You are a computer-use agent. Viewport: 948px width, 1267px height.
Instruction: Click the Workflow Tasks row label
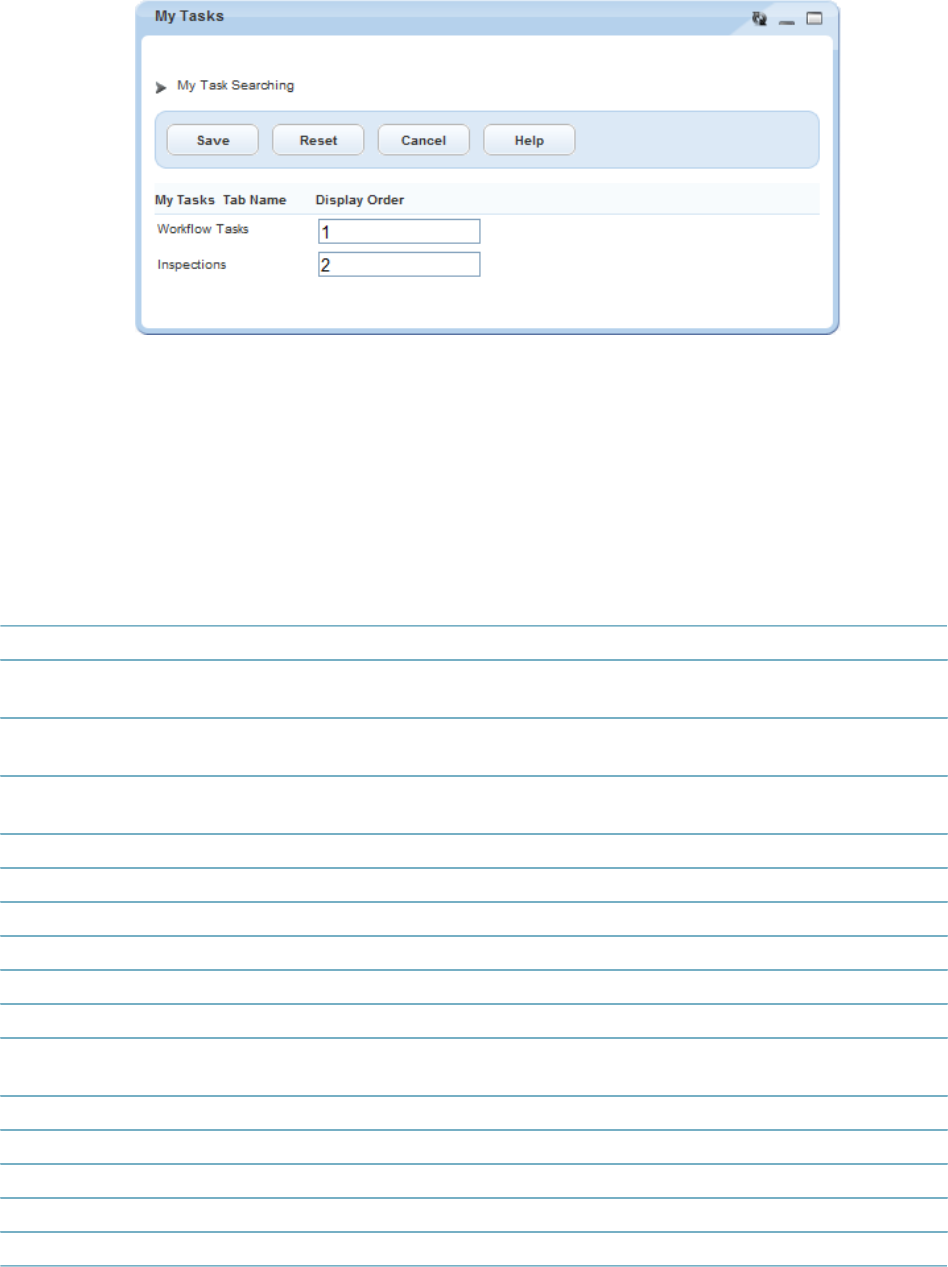203,229
